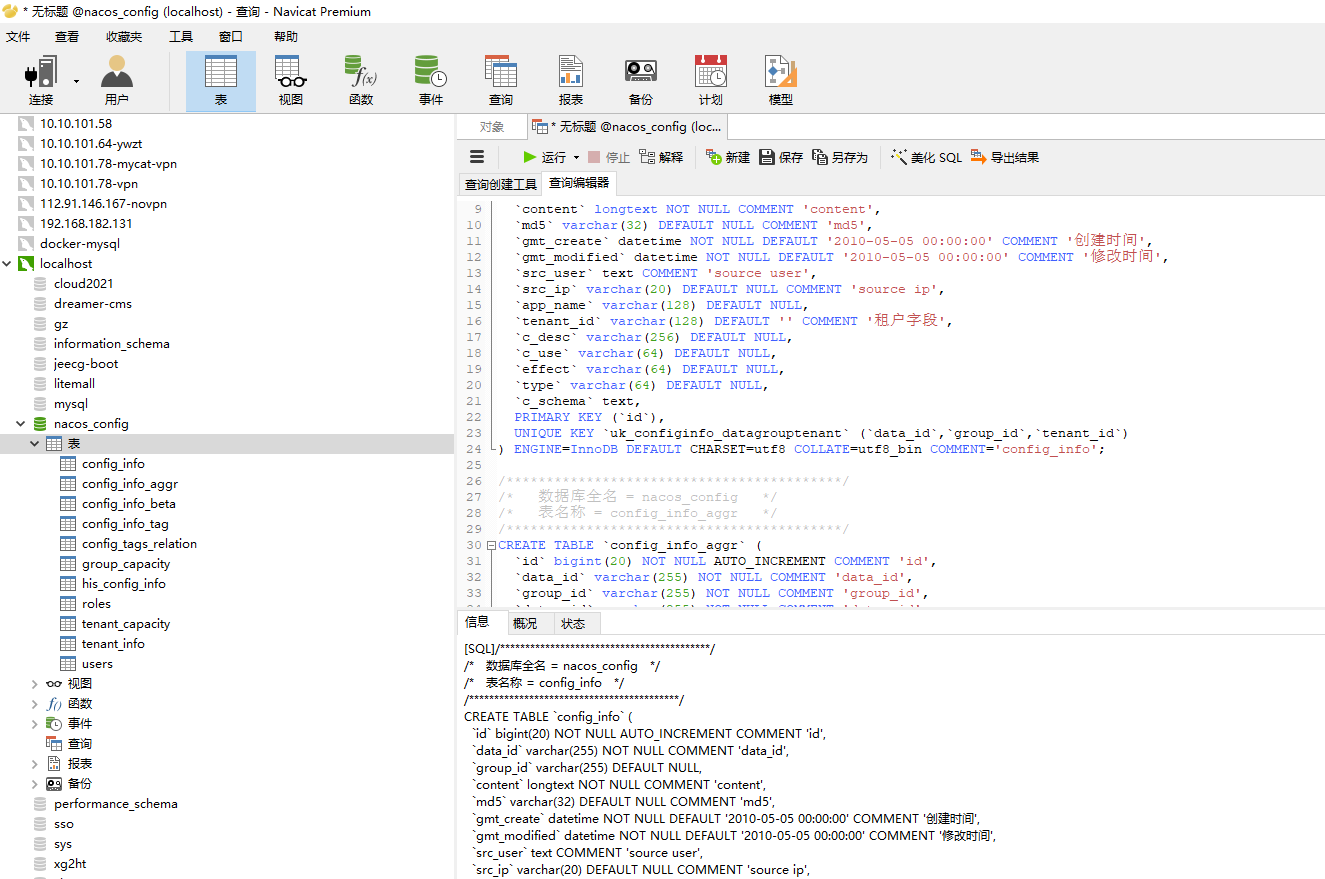Open the 查看 (View) menu

pos(67,37)
